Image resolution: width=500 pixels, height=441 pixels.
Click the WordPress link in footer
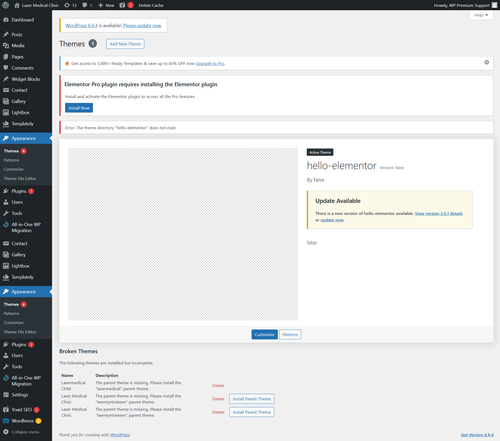tap(120, 435)
